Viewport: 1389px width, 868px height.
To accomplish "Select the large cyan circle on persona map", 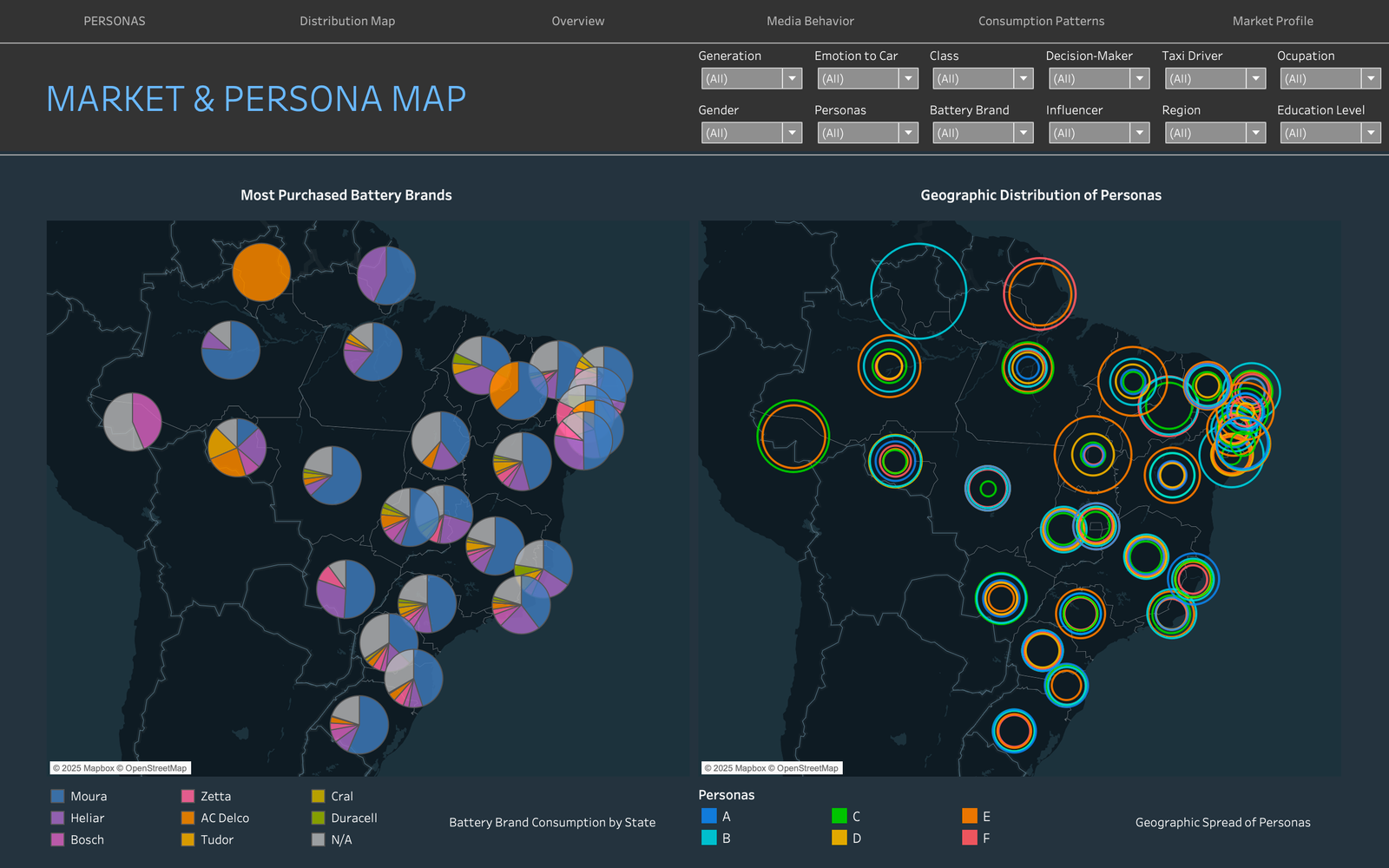I will [x=918, y=291].
